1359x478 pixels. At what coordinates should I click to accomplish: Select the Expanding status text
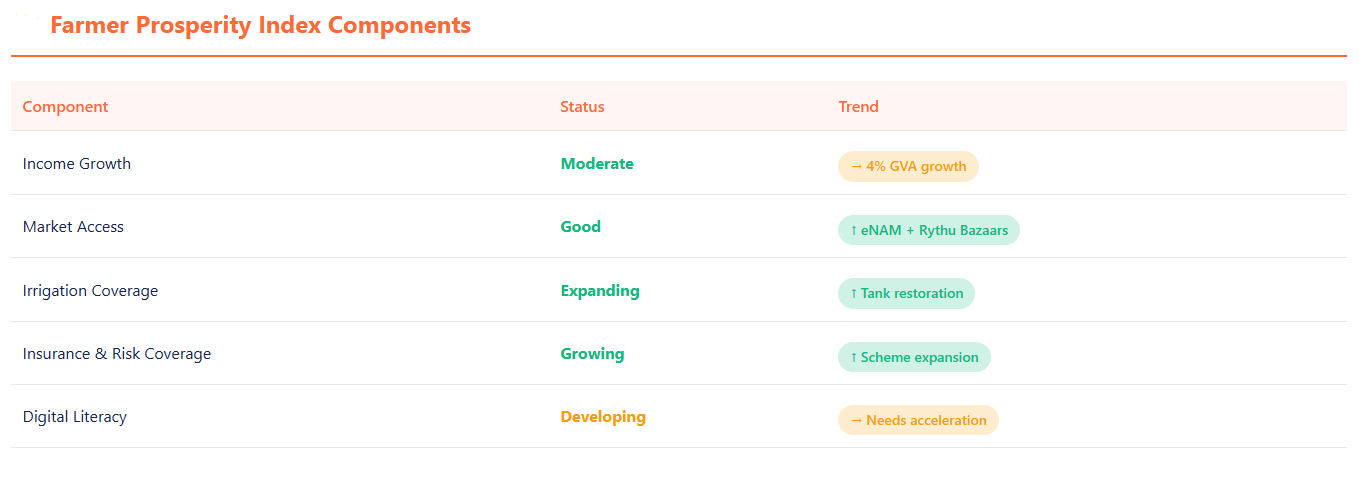point(600,291)
